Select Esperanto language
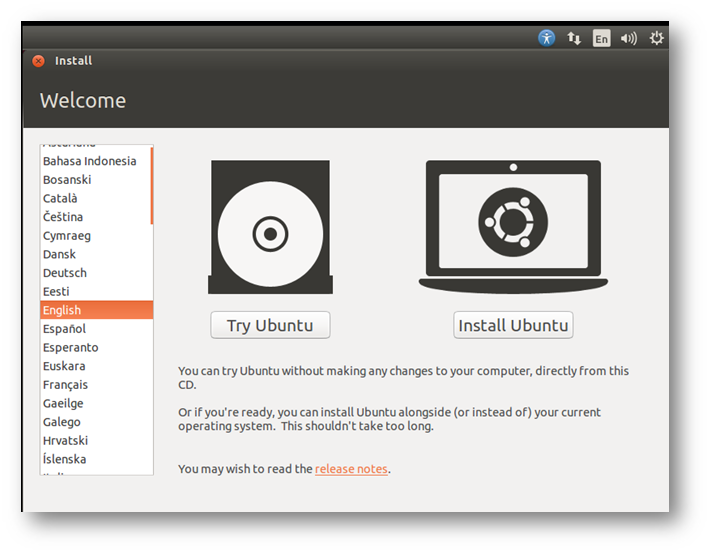711x554 pixels. (x=96, y=347)
